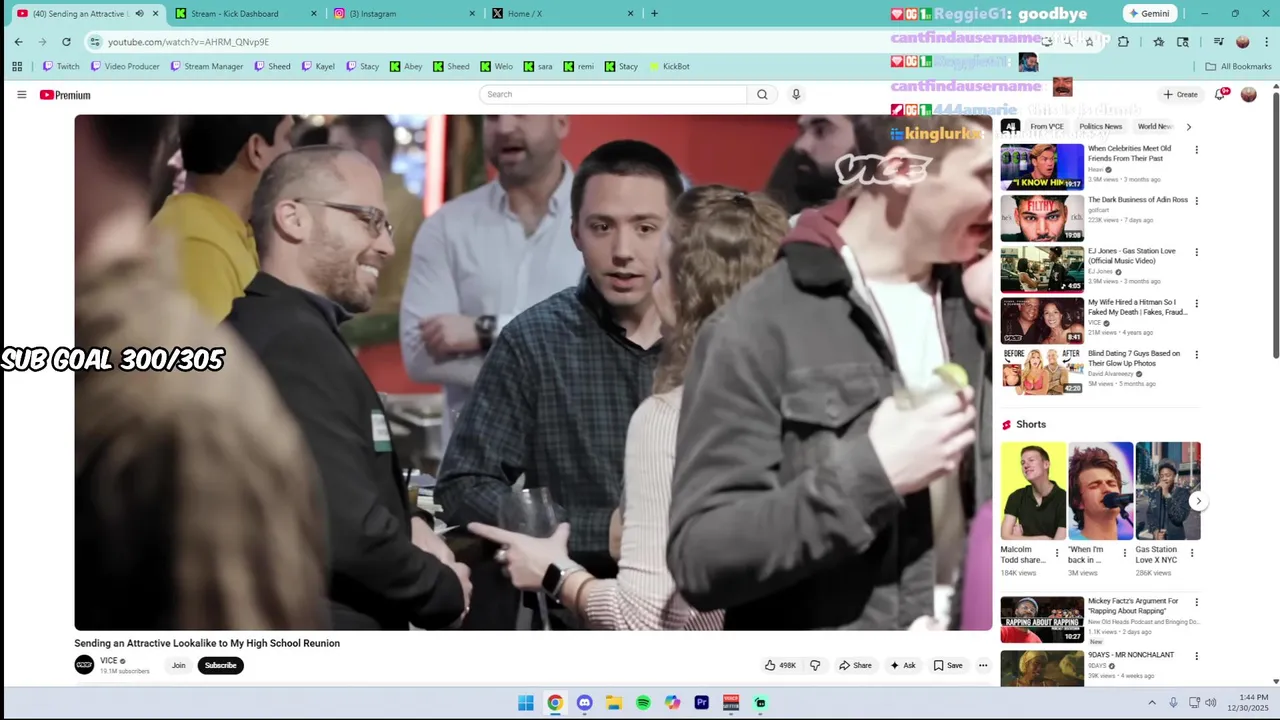Click the video player to pause
The width and height of the screenshot is (1280, 720).
533,372
